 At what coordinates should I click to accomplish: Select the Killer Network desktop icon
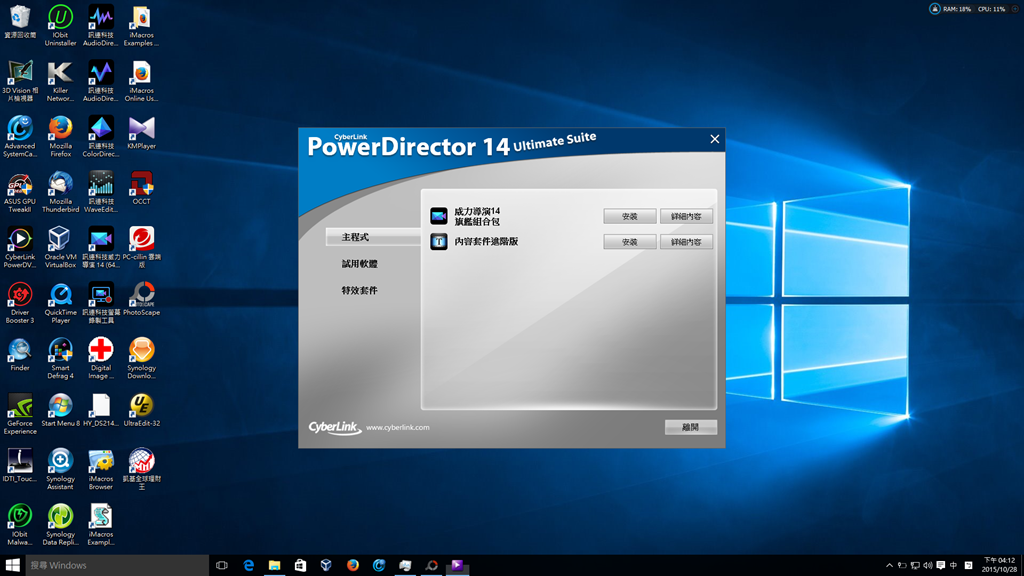click(x=60, y=81)
